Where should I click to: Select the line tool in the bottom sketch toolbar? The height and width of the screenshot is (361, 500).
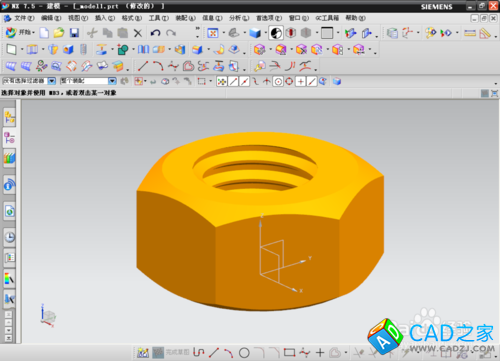pos(214,352)
